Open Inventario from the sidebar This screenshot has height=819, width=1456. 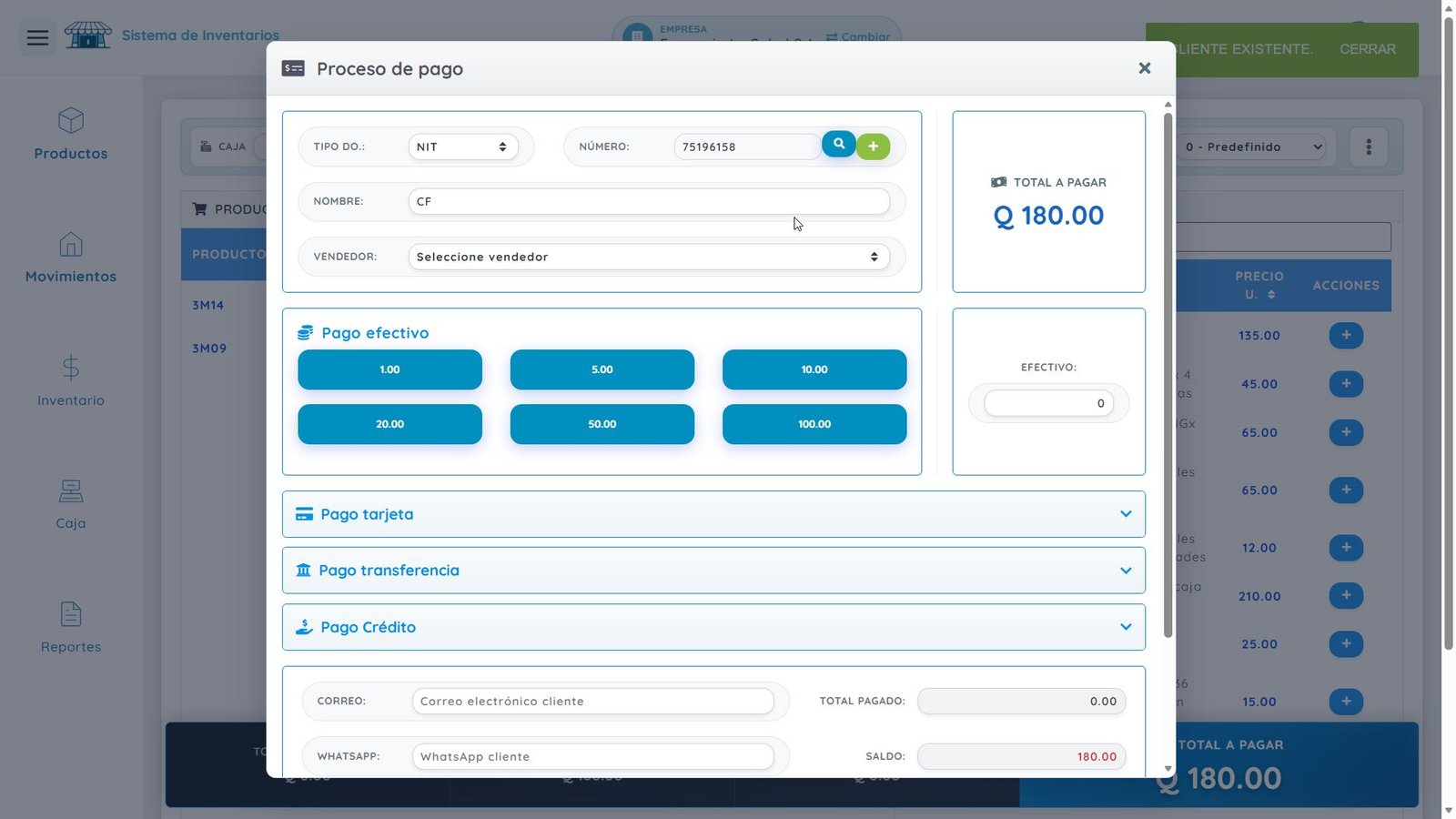[71, 380]
